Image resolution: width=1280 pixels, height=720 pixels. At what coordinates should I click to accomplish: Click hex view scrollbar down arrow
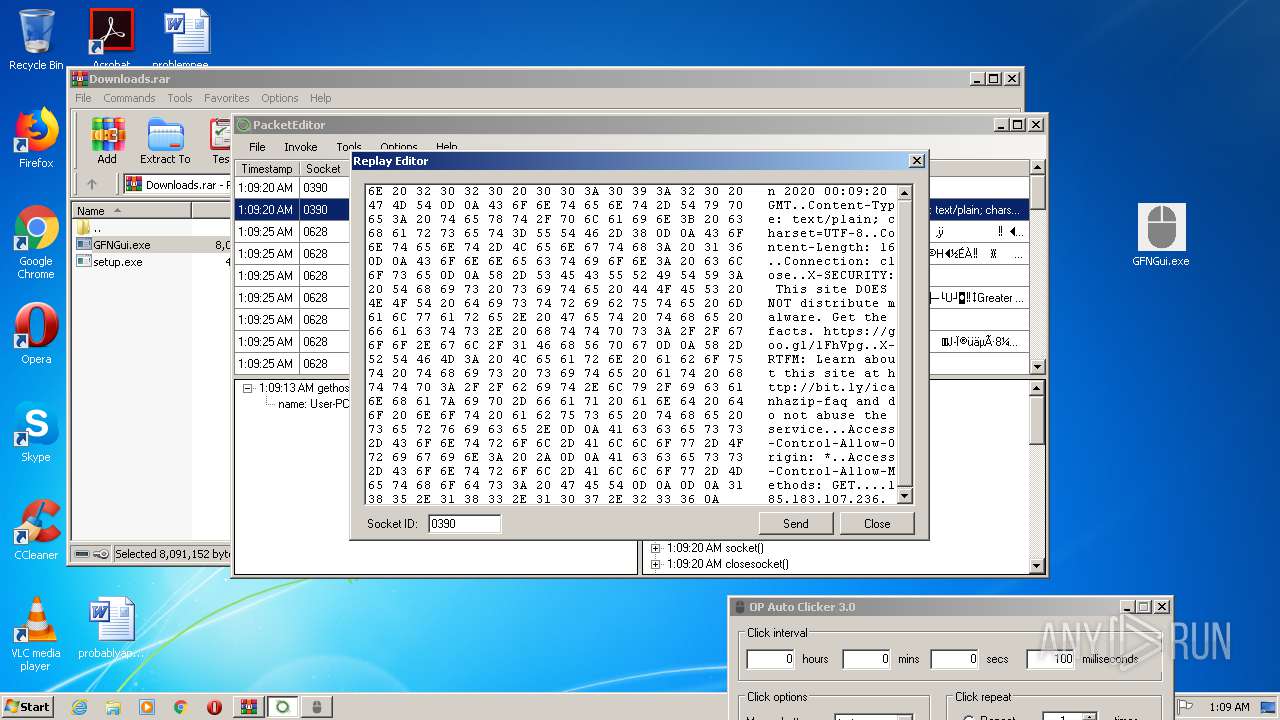[x=905, y=496]
